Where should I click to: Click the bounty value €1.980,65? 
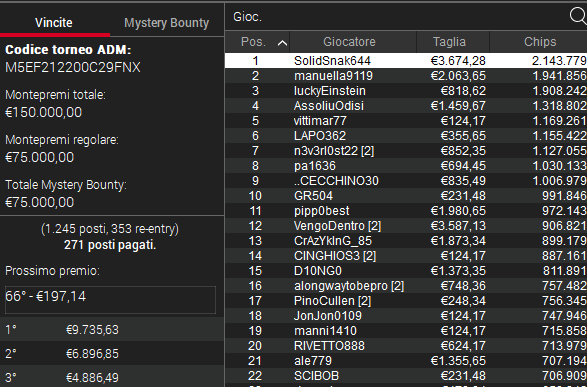(x=458, y=211)
